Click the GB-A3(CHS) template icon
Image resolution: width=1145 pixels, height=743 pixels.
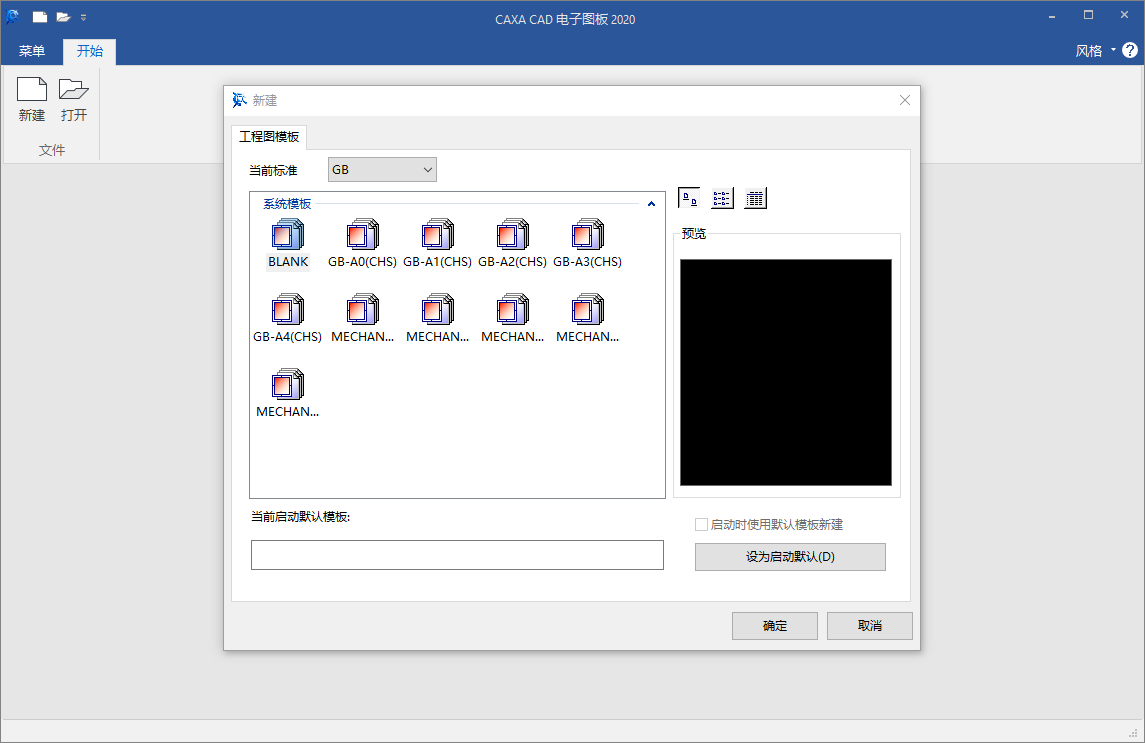tap(587, 235)
